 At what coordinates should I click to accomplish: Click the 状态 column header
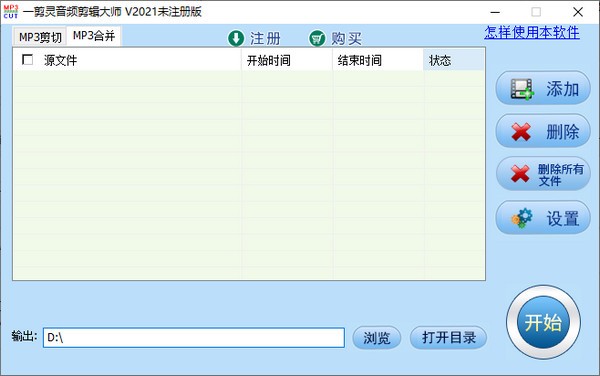pyautogui.click(x=454, y=60)
